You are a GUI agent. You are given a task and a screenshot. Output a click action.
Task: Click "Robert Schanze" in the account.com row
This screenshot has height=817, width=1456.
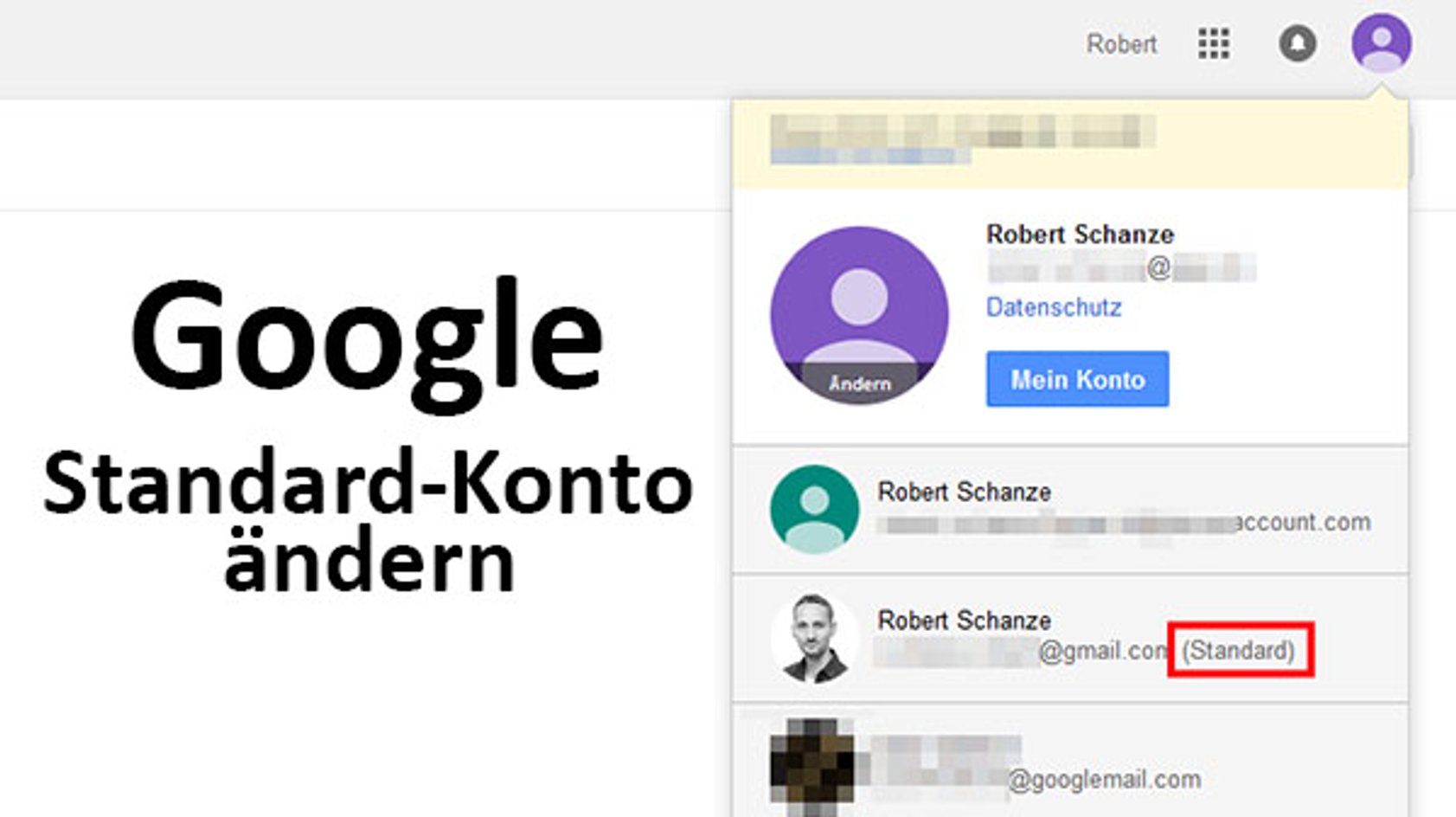[965, 492]
